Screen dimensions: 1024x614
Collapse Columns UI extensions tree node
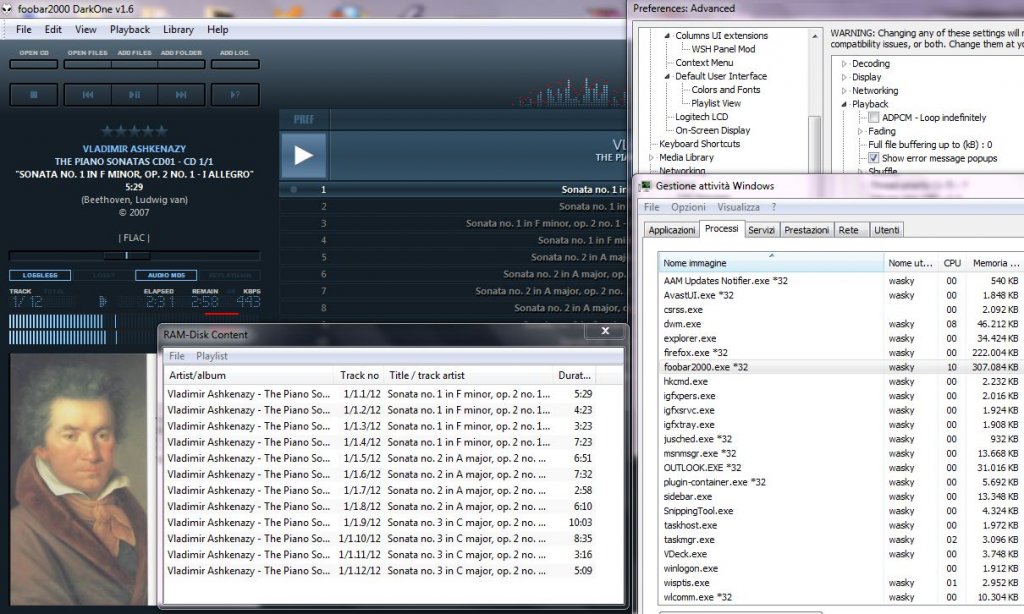[x=667, y=36]
